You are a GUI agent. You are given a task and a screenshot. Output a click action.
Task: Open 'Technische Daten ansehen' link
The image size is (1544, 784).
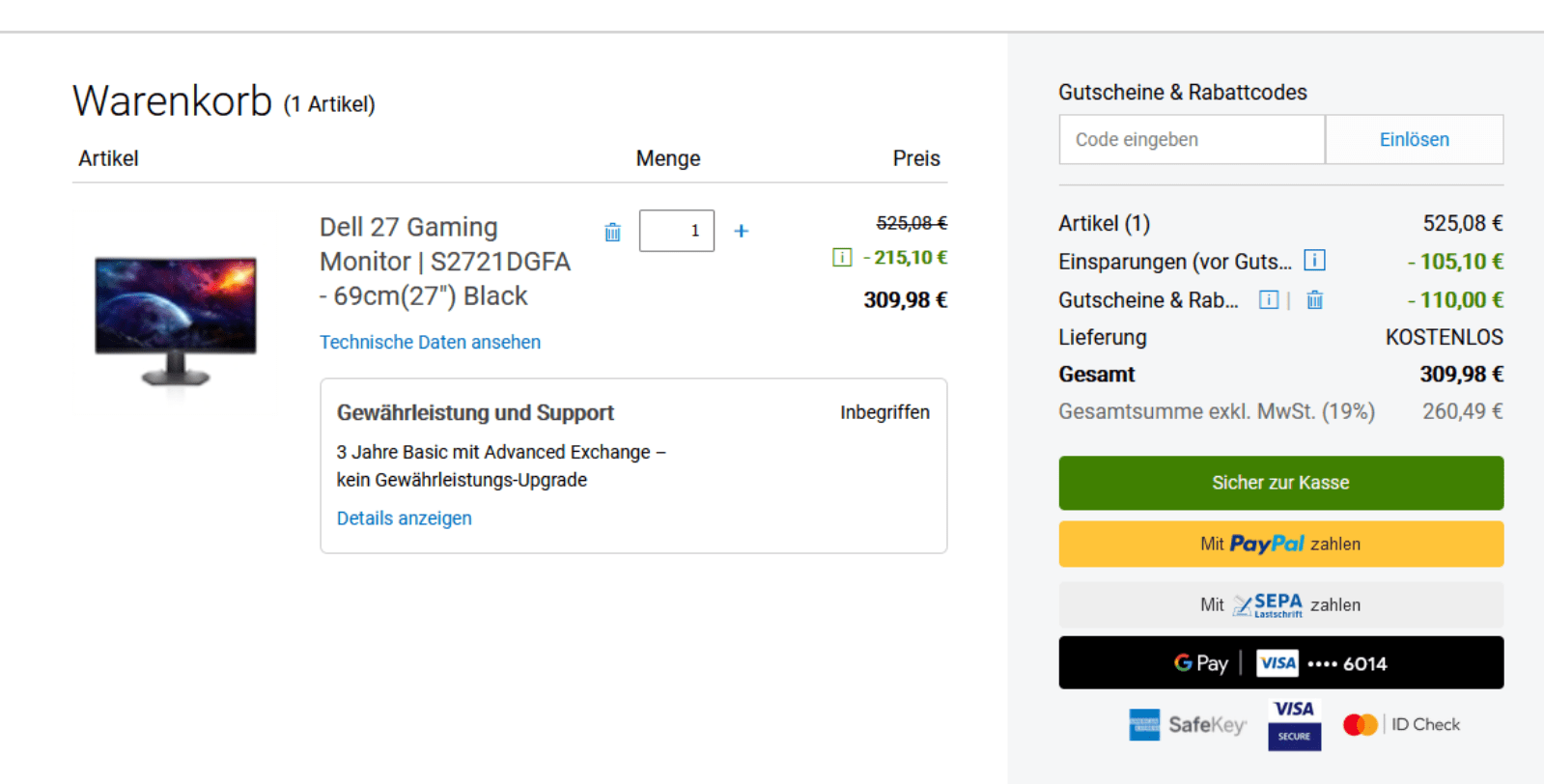[430, 342]
